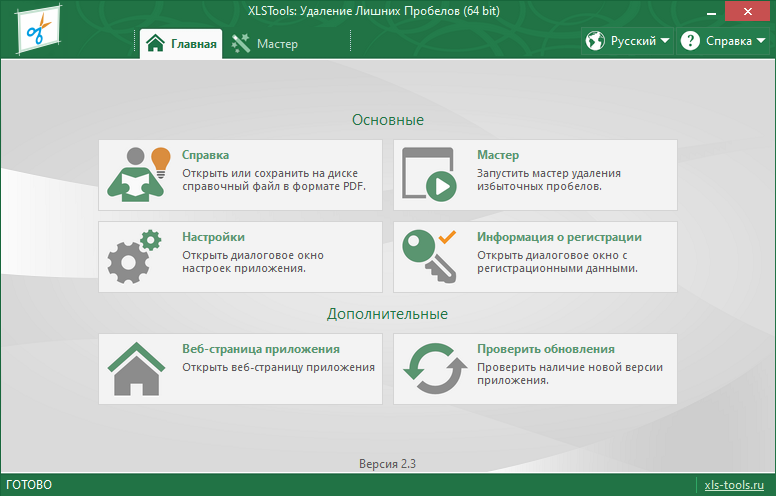Open the xls-tools.ru link in status bar

(x=734, y=485)
